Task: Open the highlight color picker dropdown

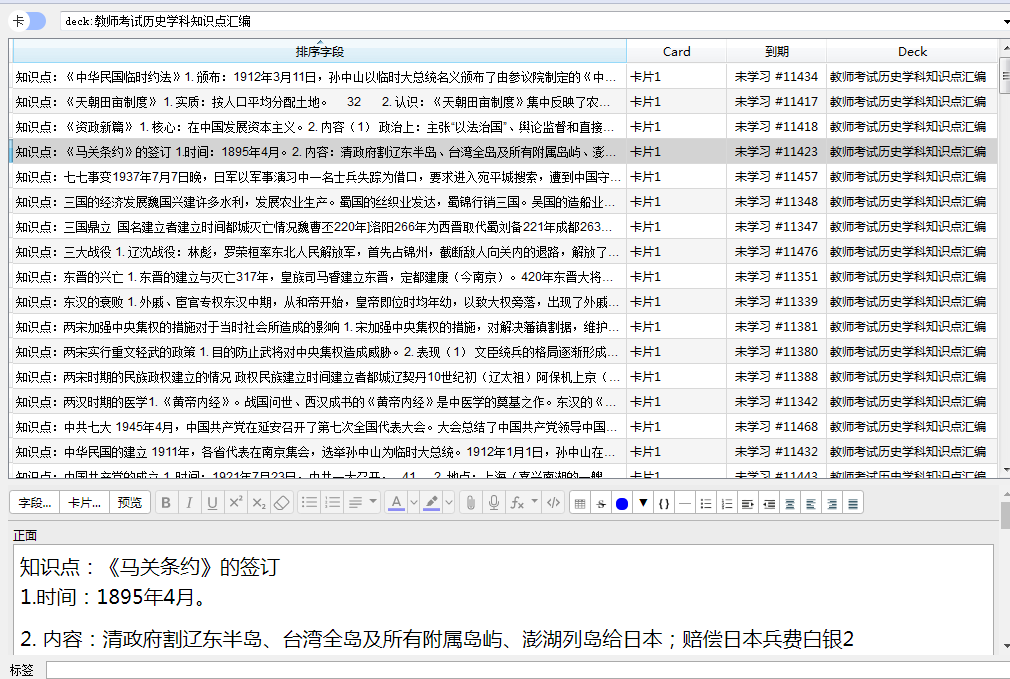Action: pyautogui.click(x=449, y=503)
